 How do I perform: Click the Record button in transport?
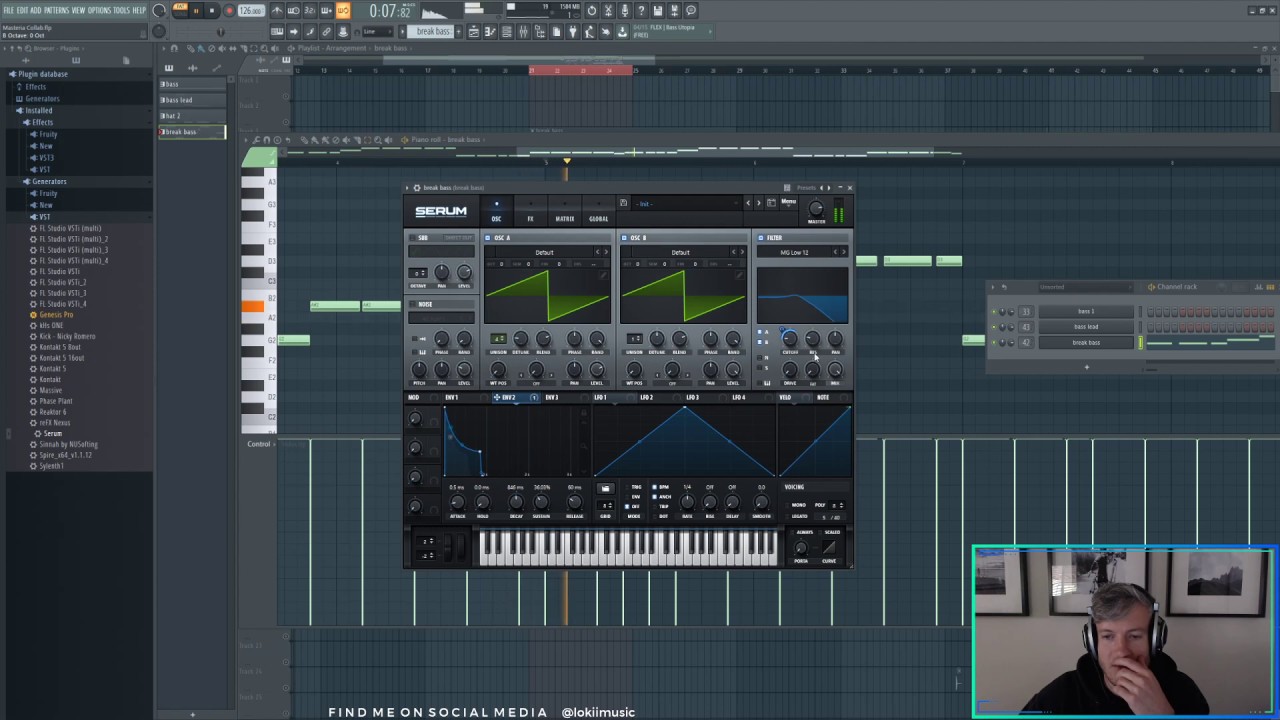[x=229, y=10]
